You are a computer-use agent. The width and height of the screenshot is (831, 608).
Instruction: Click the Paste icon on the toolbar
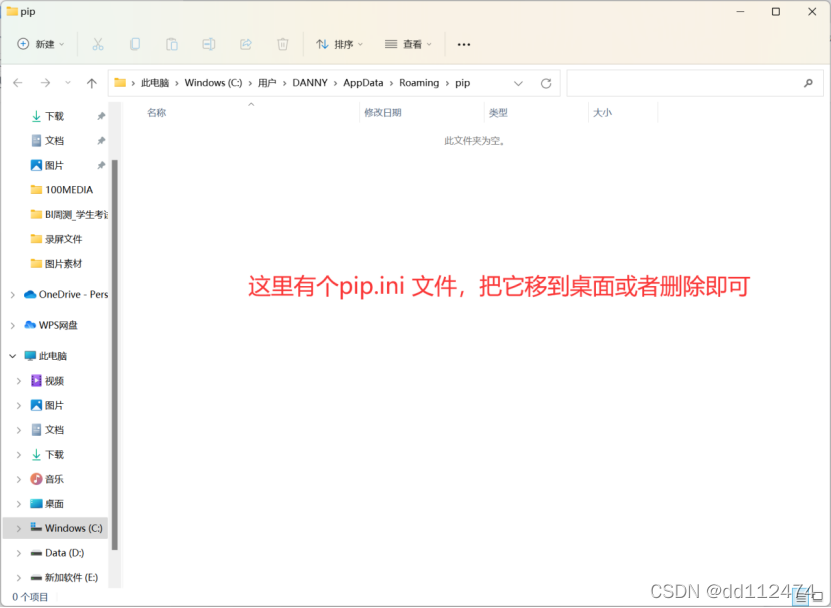pos(172,44)
